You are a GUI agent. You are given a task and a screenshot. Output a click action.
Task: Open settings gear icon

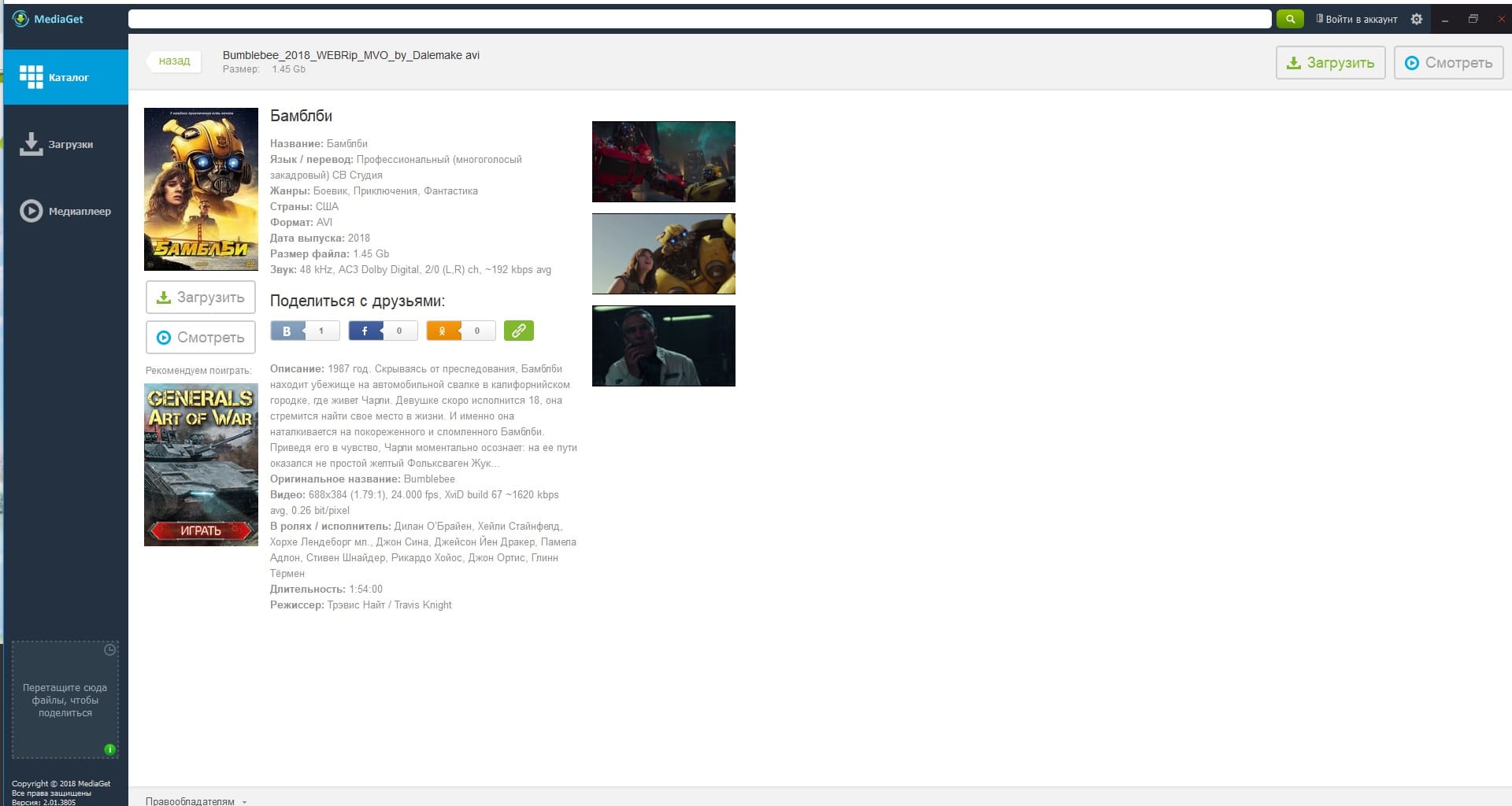pos(1417,19)
